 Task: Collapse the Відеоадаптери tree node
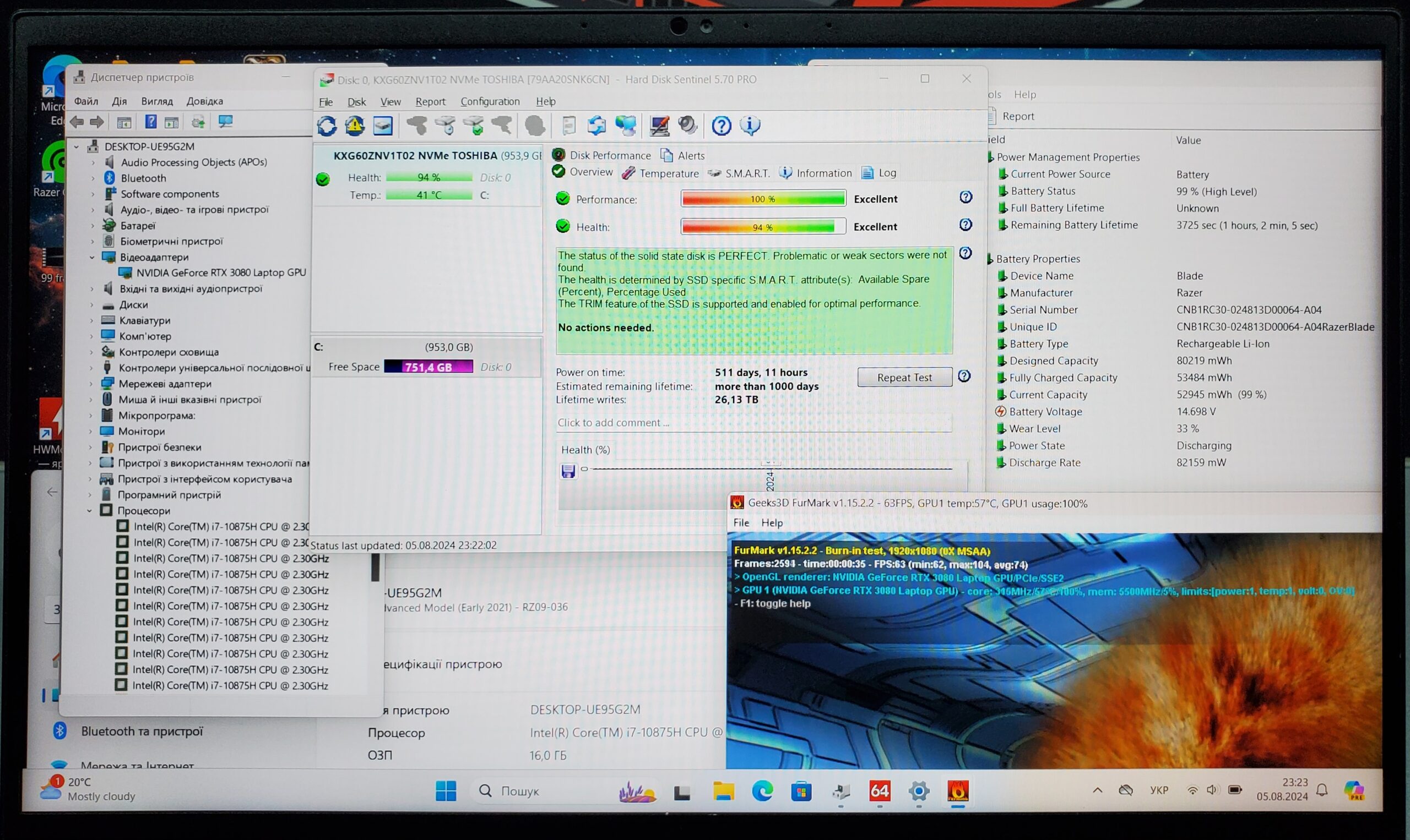point(93,257)
